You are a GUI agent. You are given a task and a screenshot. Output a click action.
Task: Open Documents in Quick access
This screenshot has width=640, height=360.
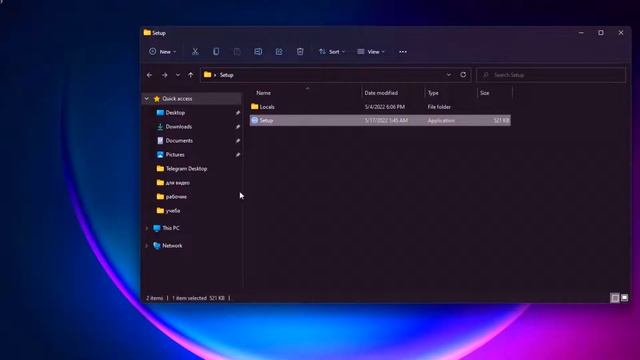click(179, 141)
